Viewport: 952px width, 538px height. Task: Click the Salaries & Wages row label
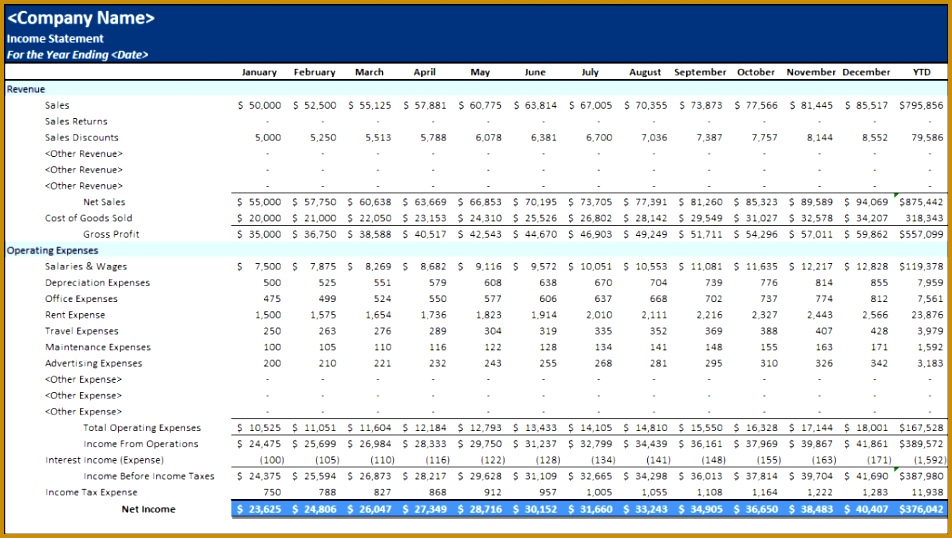click(86, 266)
